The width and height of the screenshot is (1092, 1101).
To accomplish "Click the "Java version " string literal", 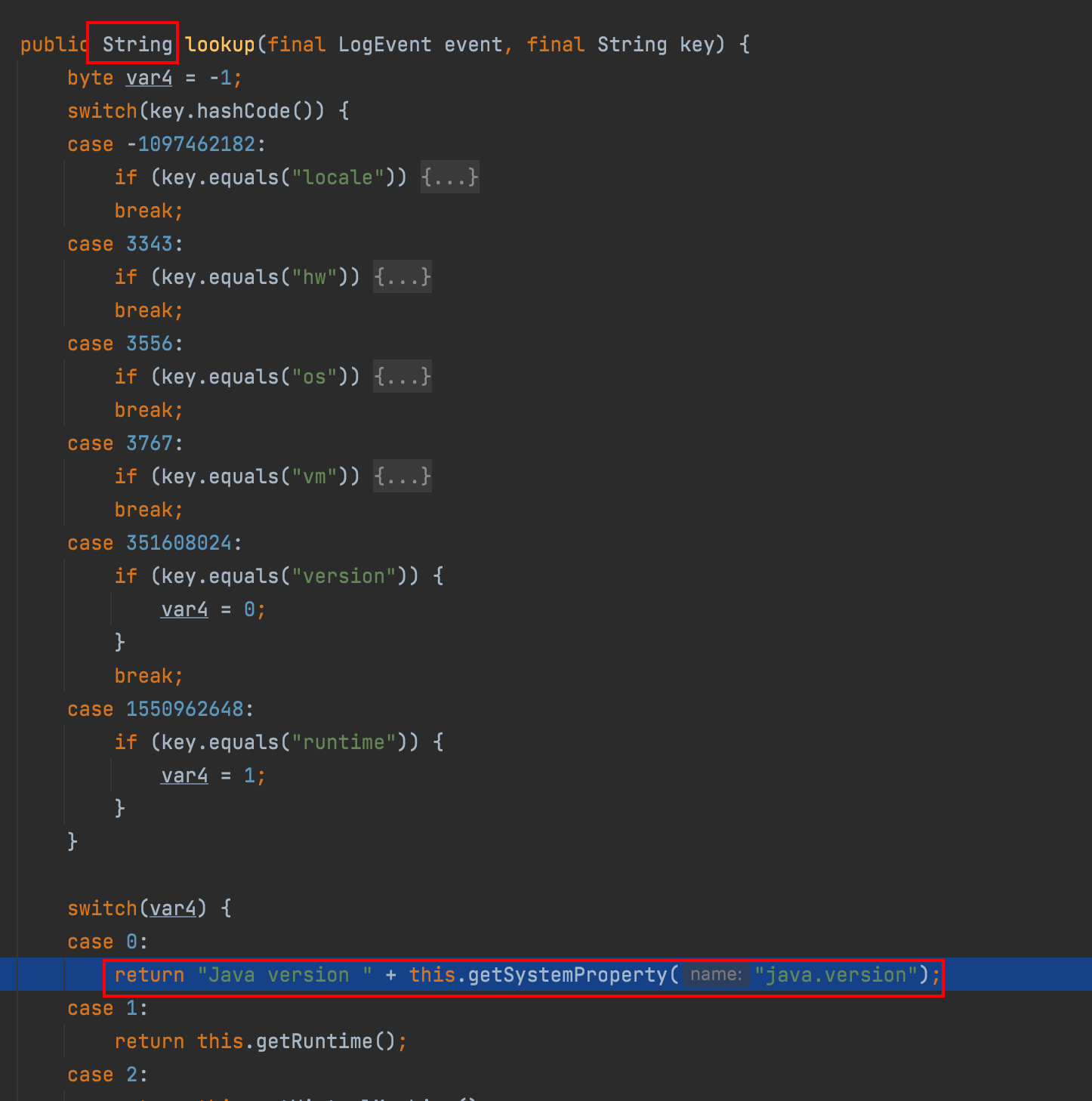I will click(285, 975).
